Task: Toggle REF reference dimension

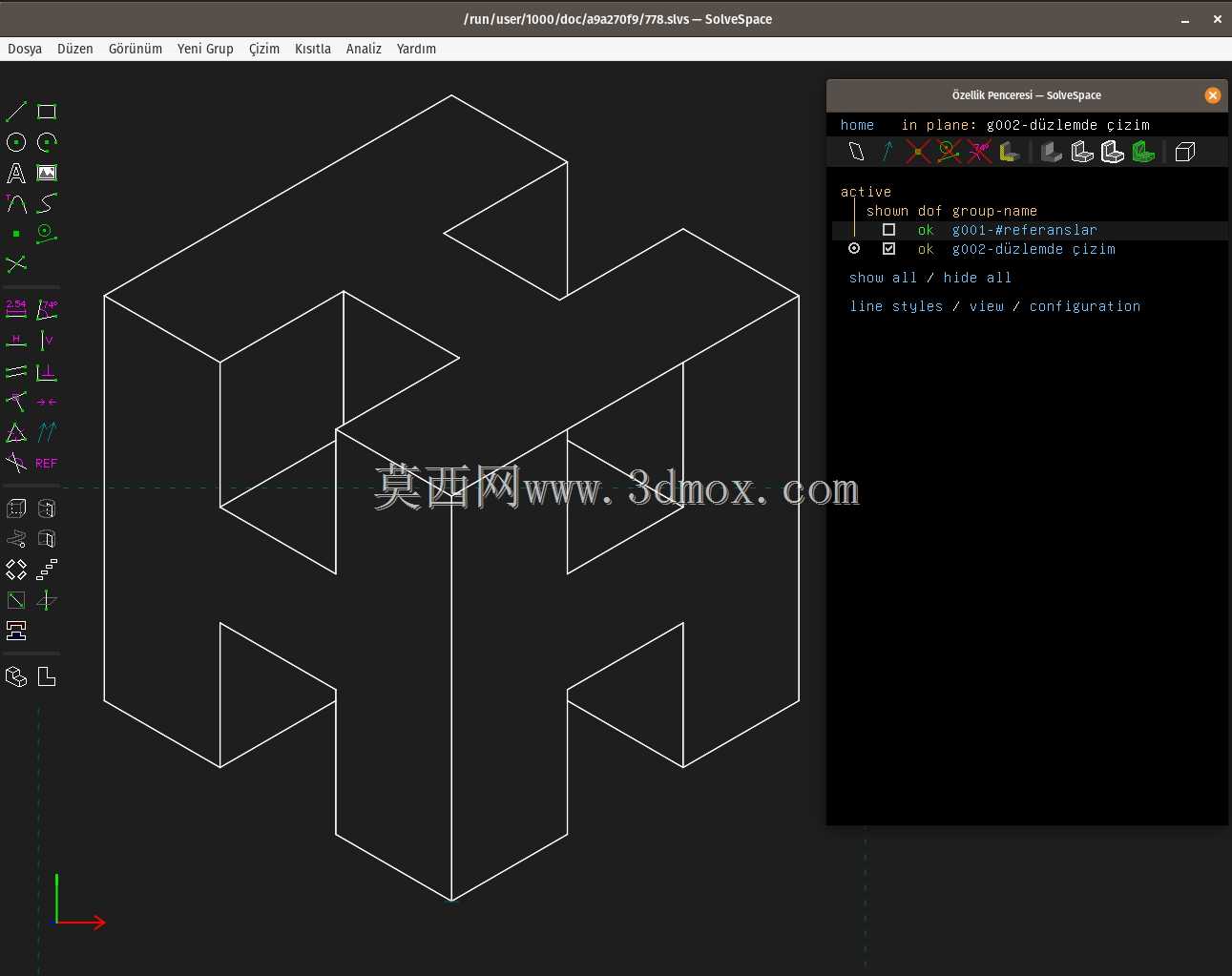Action: 47,463
